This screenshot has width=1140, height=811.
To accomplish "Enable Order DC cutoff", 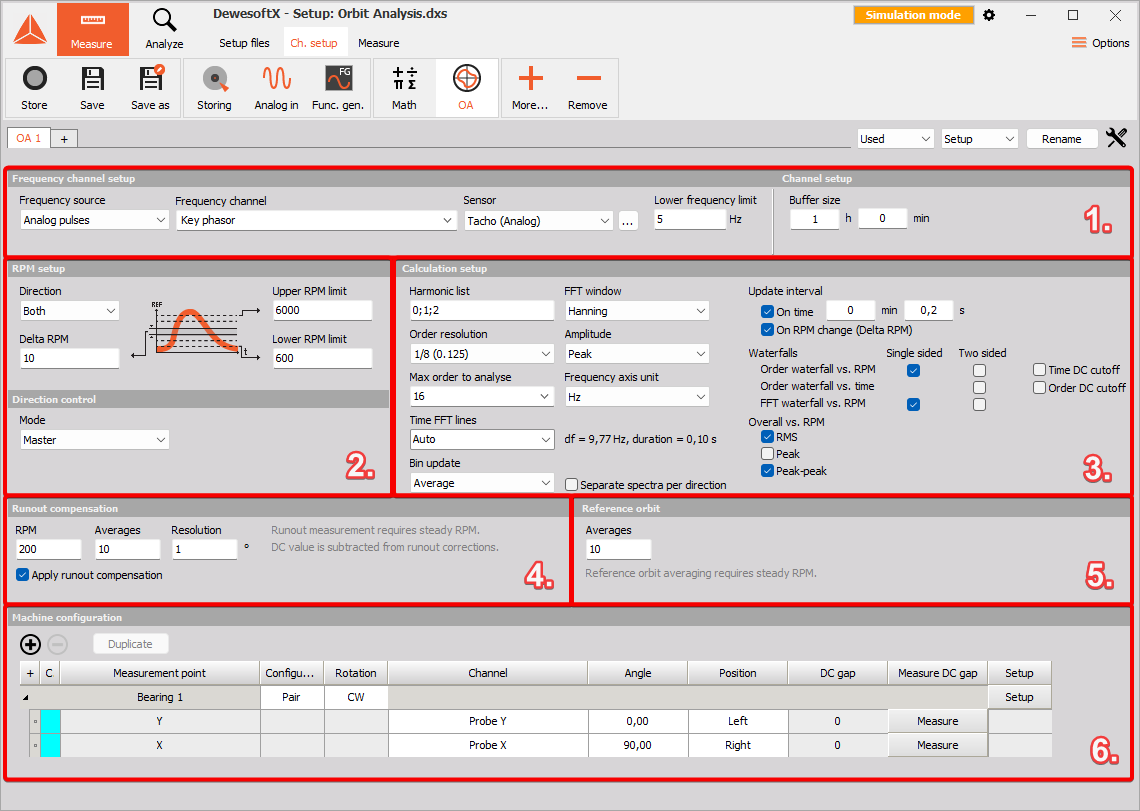I will point(1040,388).
